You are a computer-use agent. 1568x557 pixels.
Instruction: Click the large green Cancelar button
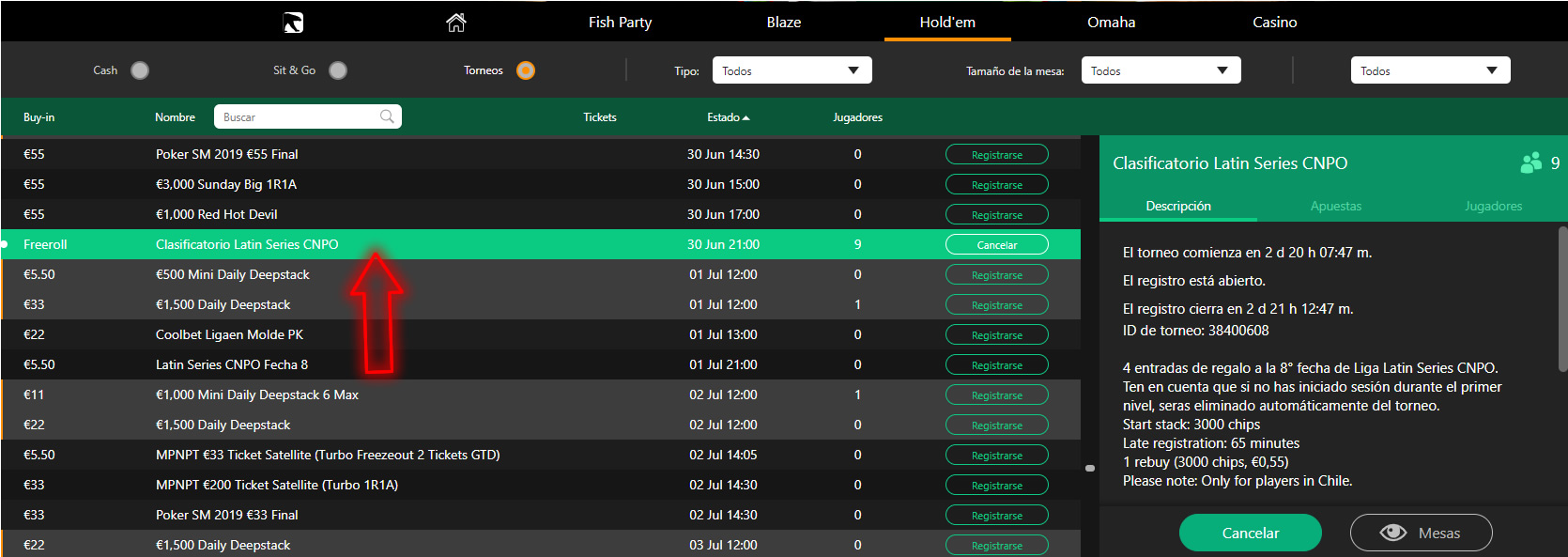pyautogui.click(x=1250, y=533)
